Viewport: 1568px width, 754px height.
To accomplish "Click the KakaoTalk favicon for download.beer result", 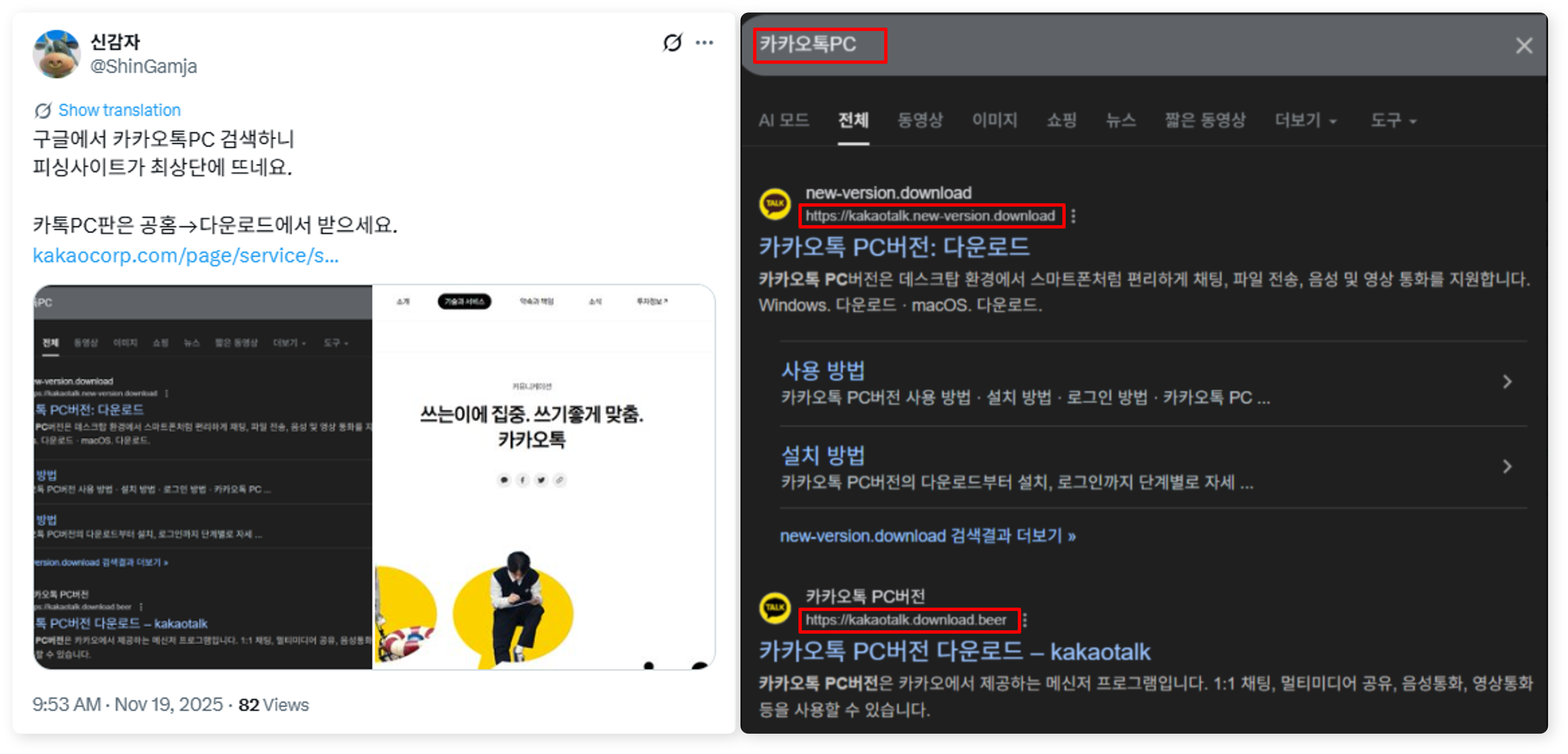I will tap(775, 607).
